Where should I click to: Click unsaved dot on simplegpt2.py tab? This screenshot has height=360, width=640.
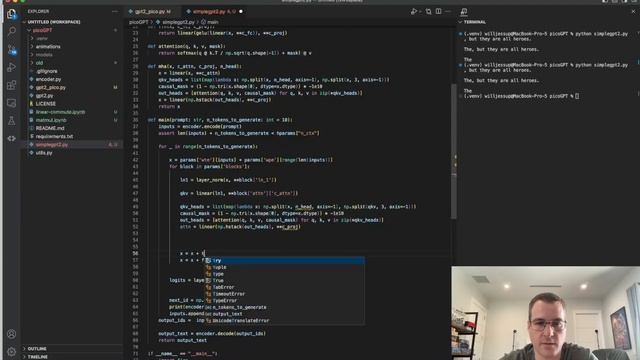pyautogui.click(x=241, y=11)
